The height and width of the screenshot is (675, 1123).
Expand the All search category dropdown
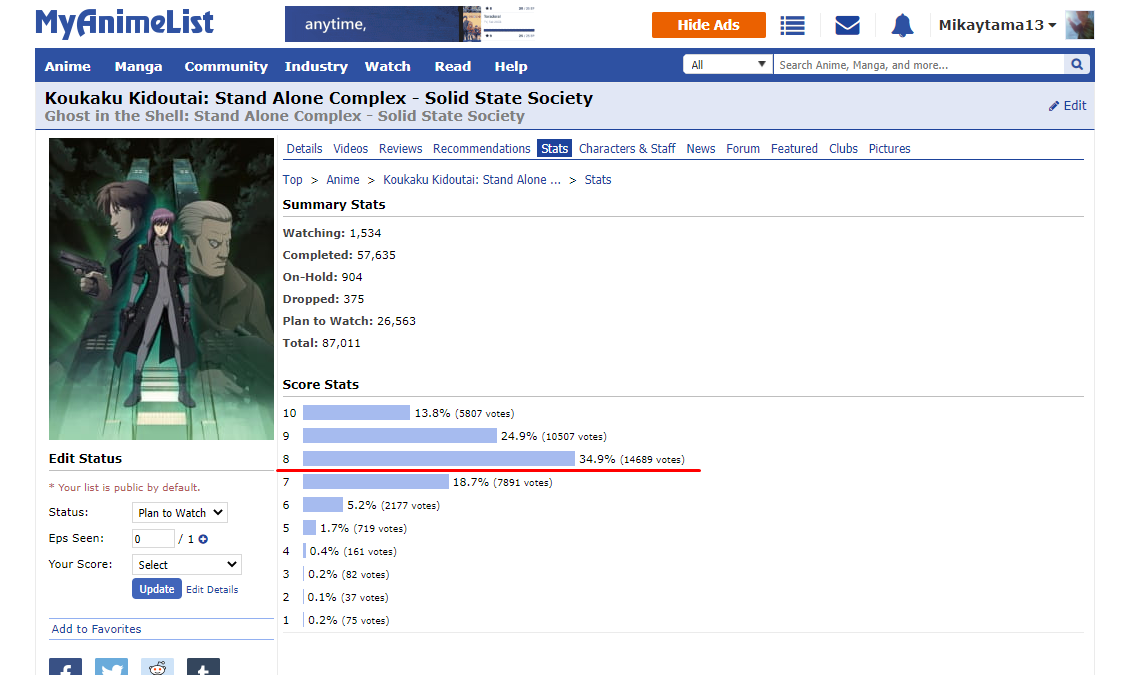pos(728,65)
